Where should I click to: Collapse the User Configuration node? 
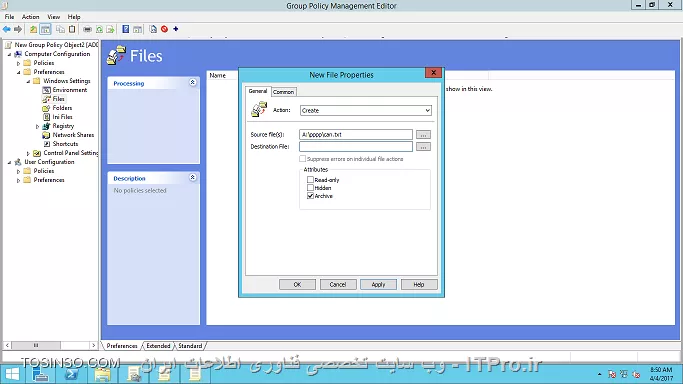click(10, 162)
